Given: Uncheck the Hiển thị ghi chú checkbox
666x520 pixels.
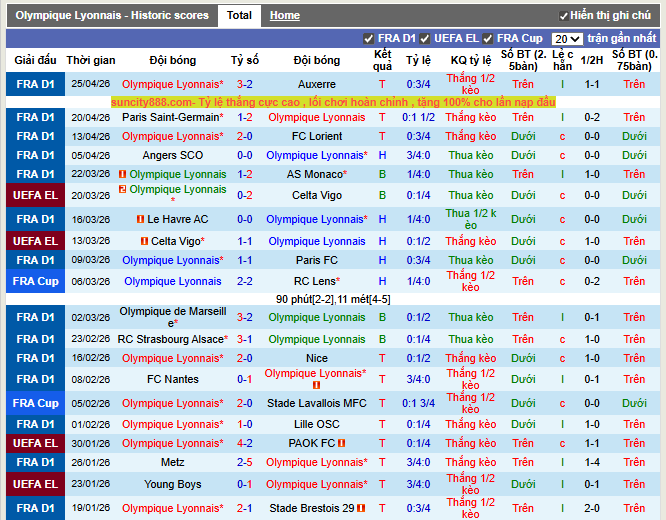Looking at the screenshot, I should [564, 16].
